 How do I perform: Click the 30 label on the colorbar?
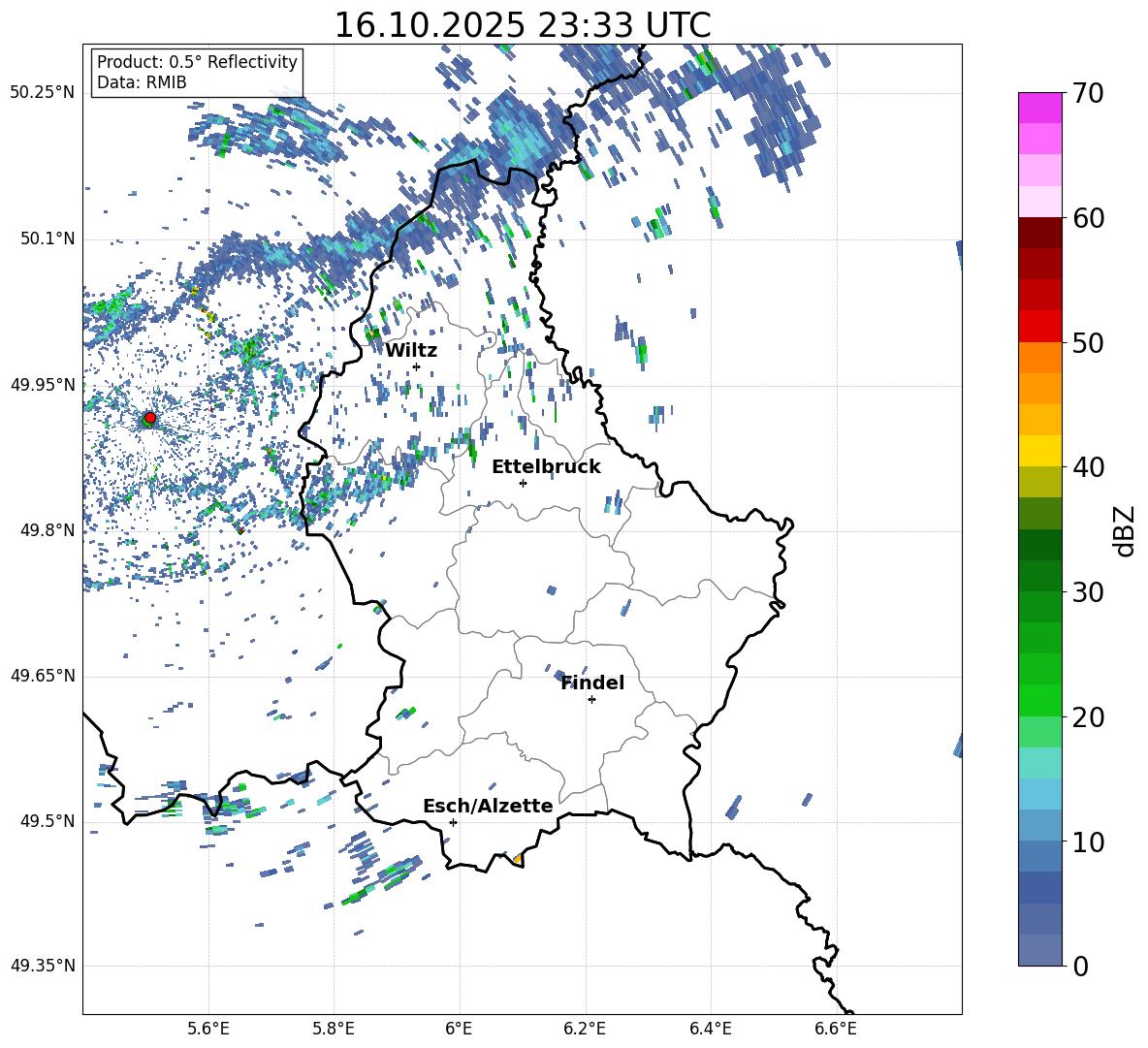1087,592
